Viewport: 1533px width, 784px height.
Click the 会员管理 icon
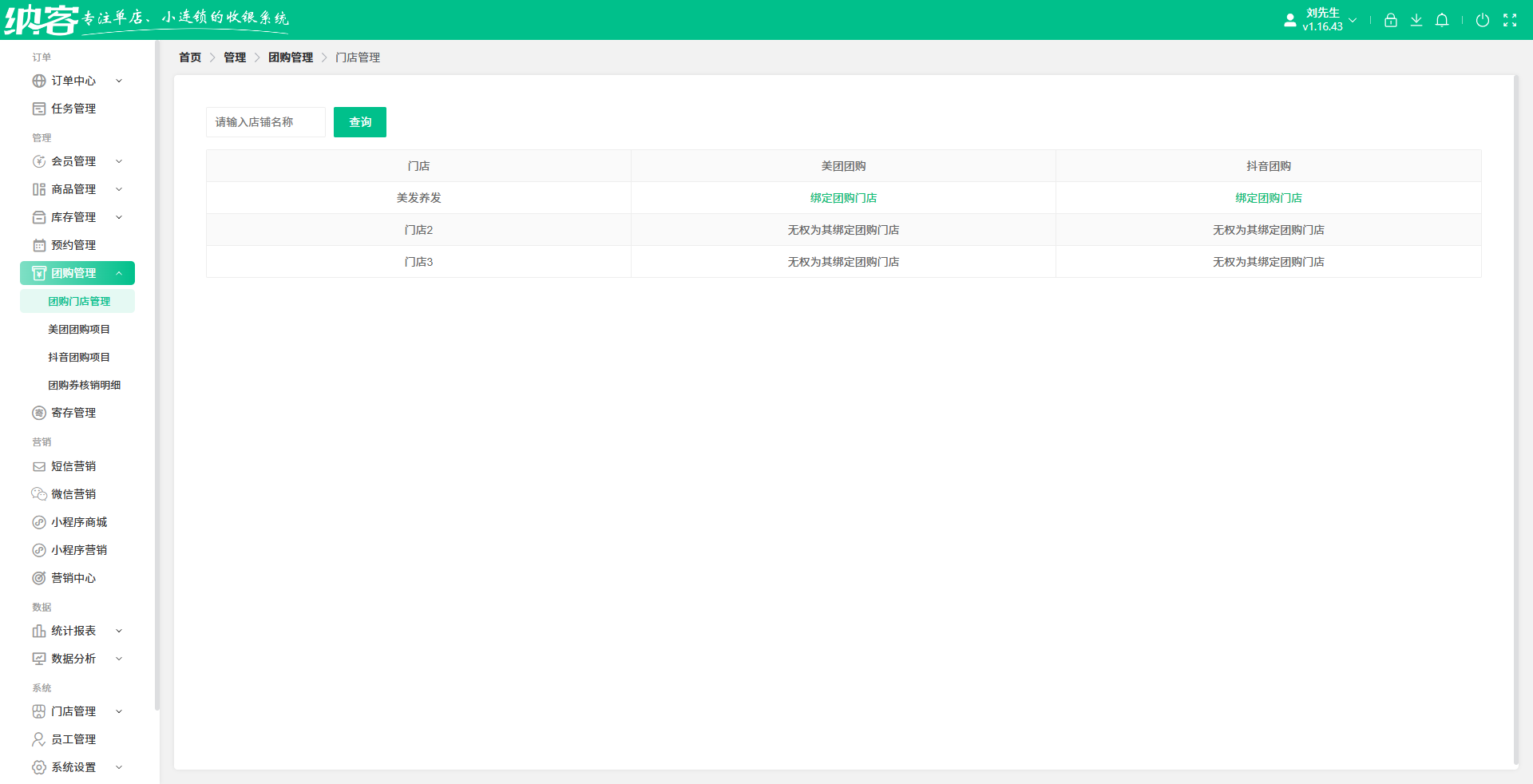pyautogui.click(x=39, y=161)
